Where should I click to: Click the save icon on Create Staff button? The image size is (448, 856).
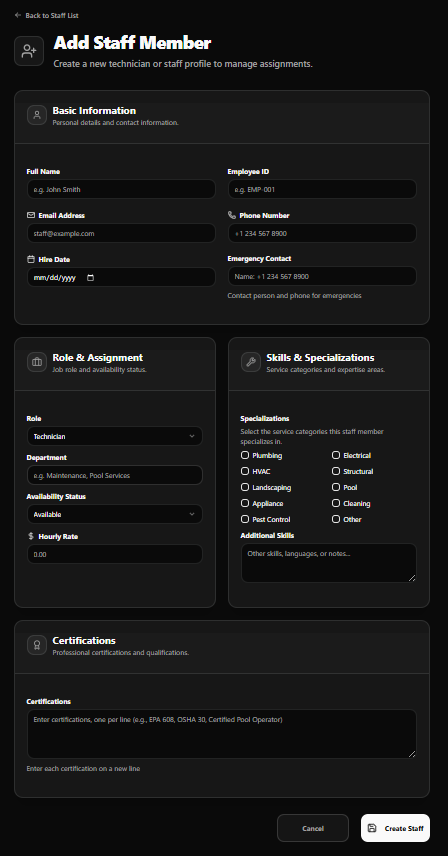pyautogui.click(x=372, y=828)
